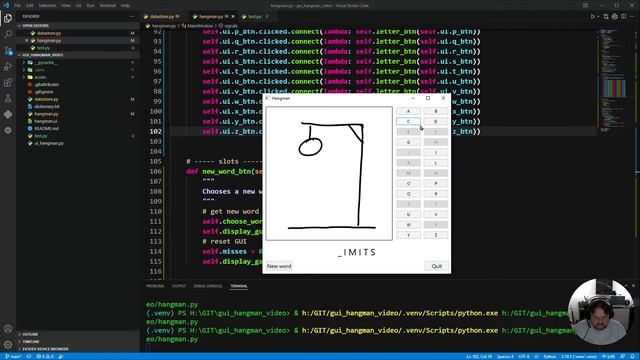Close the hangman.py editor tab

tap(233, 16)
